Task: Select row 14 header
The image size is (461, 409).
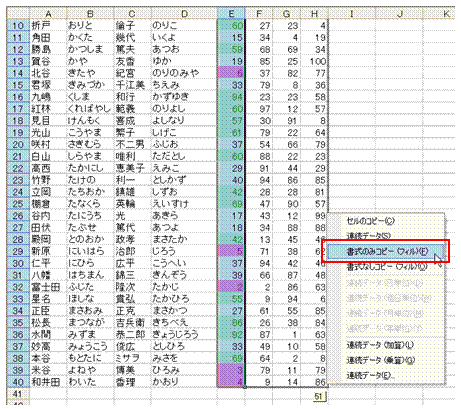Action: (x=18, y=73)
